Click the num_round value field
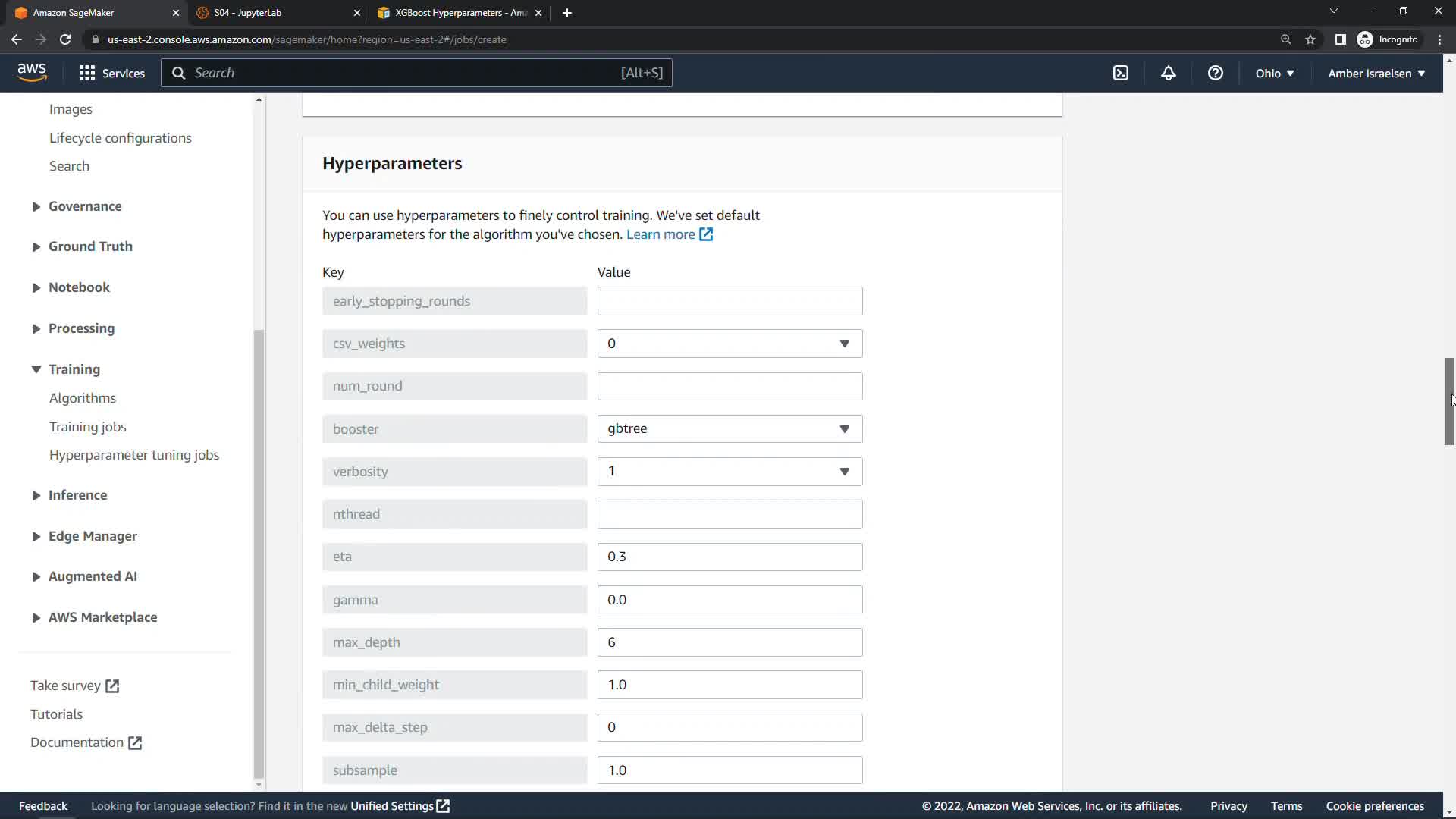The image size is (1456, 819). [x=729, y=386]
